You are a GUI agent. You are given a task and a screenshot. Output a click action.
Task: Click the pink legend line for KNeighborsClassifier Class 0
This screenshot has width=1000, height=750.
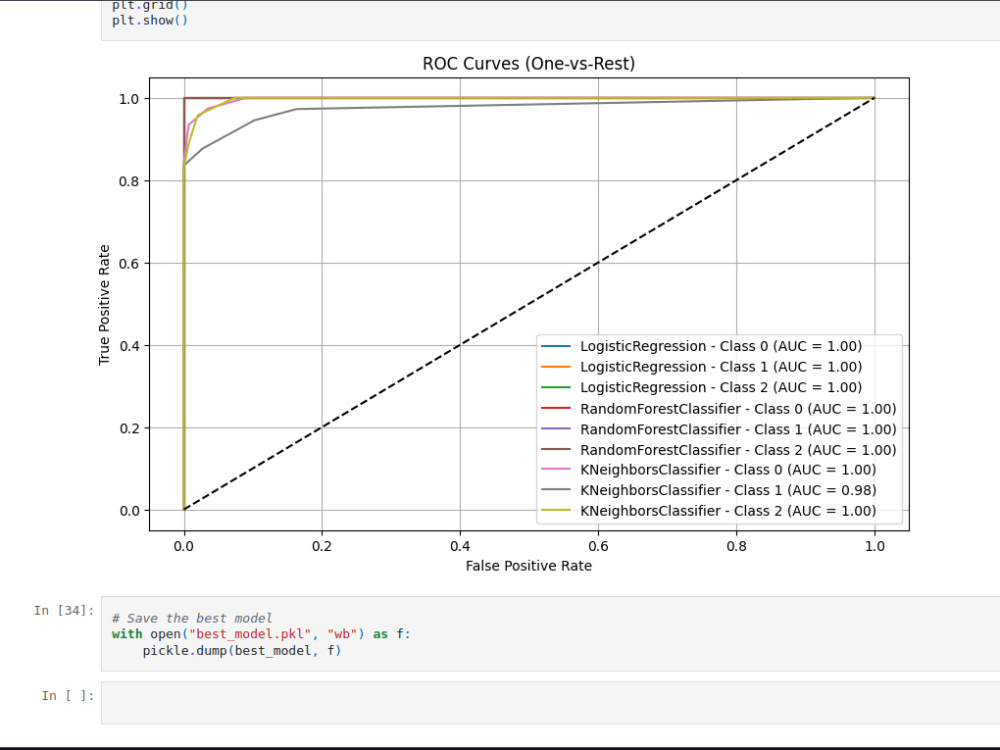[555, 469]
